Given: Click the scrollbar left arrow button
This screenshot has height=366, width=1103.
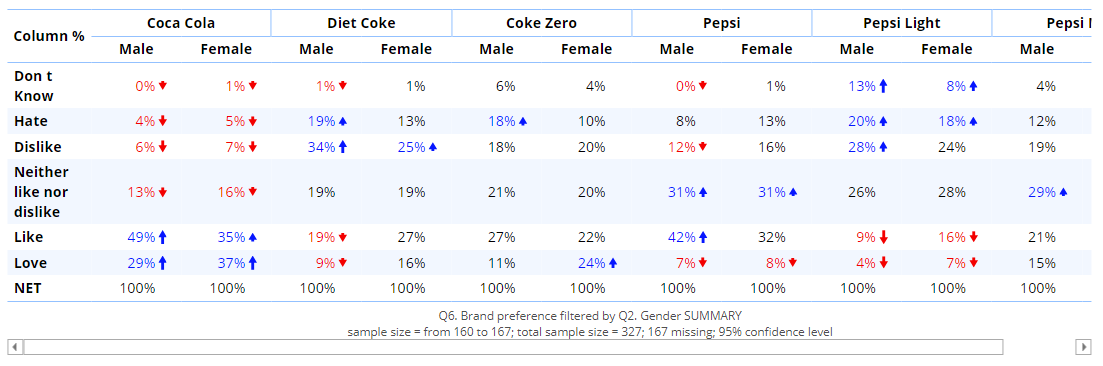Looking at the screenshot, I should [x=15, y=346].
